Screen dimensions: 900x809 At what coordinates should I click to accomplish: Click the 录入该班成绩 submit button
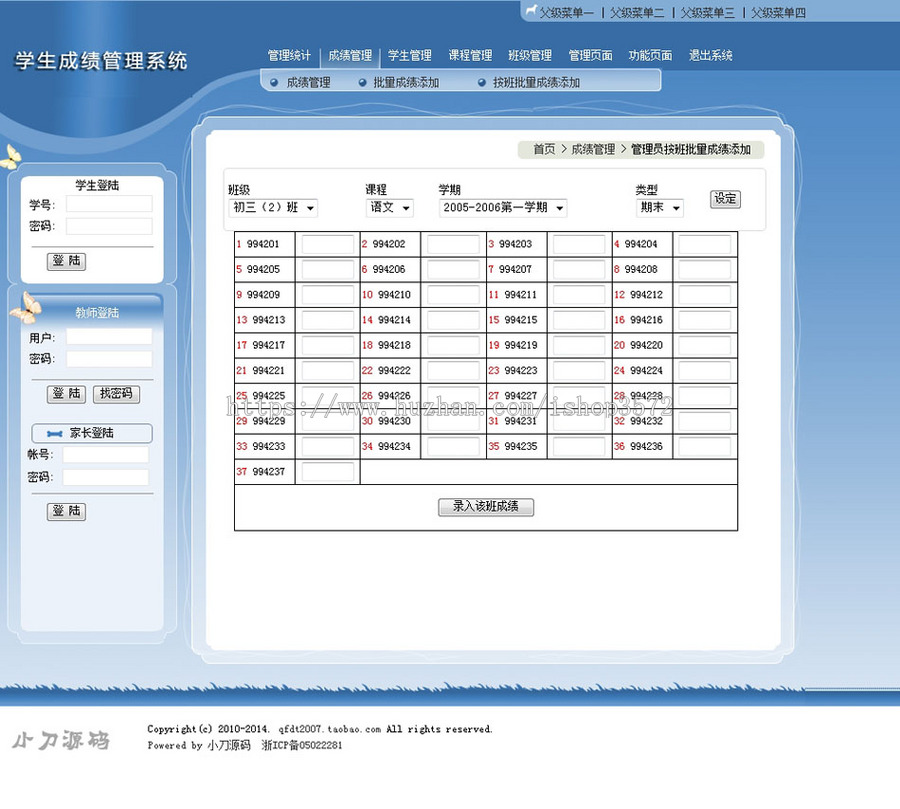(486, 507)
